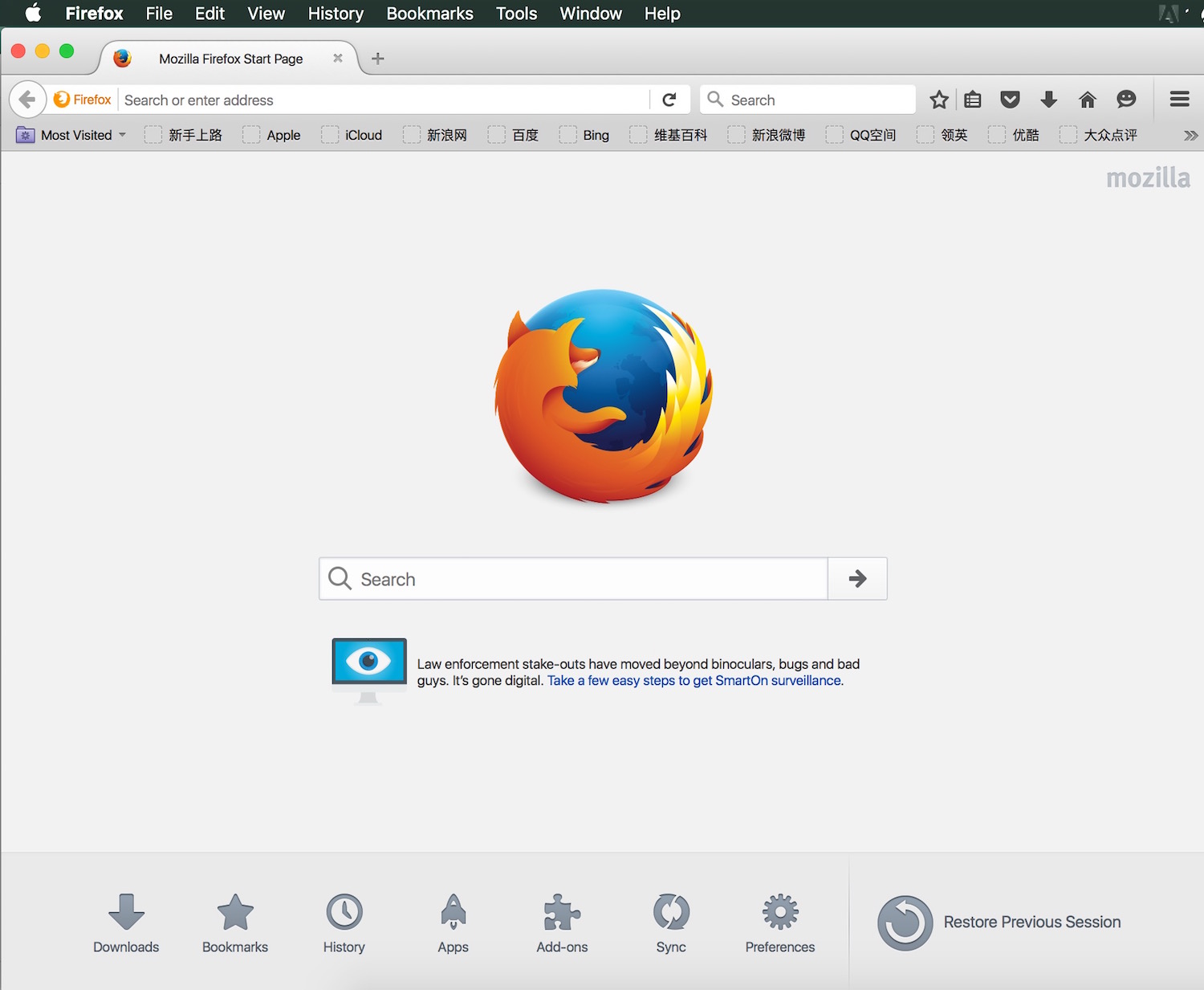Open the Help menu
1204x990 pixels.
point(662,13)
